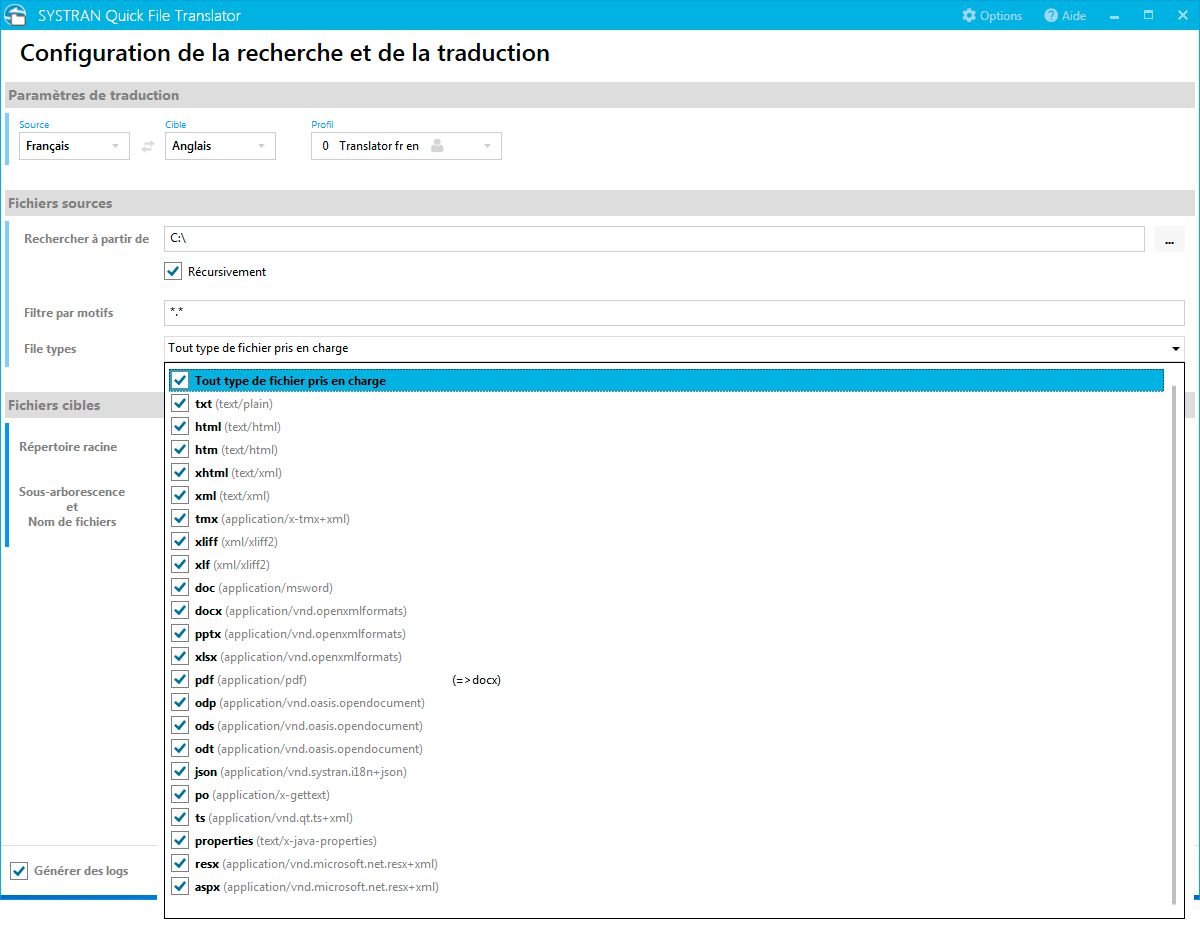Uncheck the odt file type
The height and width of the screenshot is (950, 1200).
[180, 749]
